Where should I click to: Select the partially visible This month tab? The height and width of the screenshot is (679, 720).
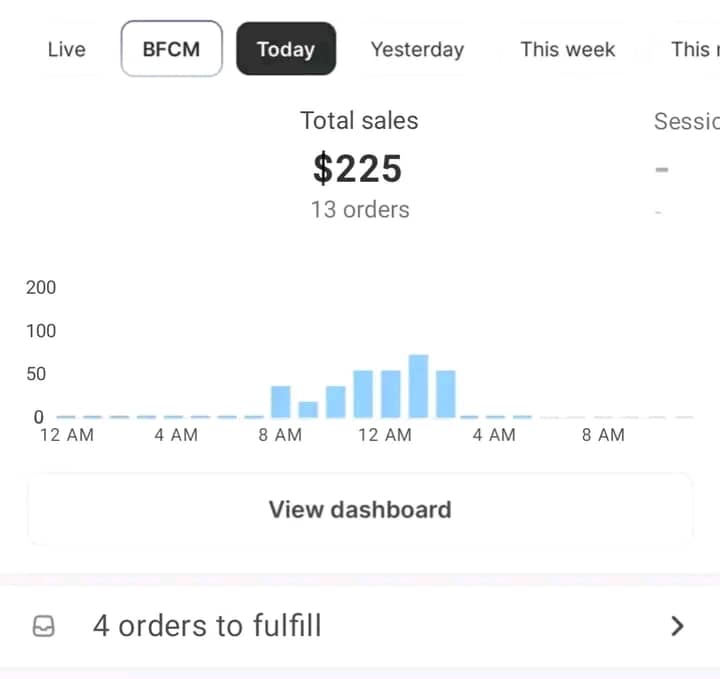click(x=693, y=49)
